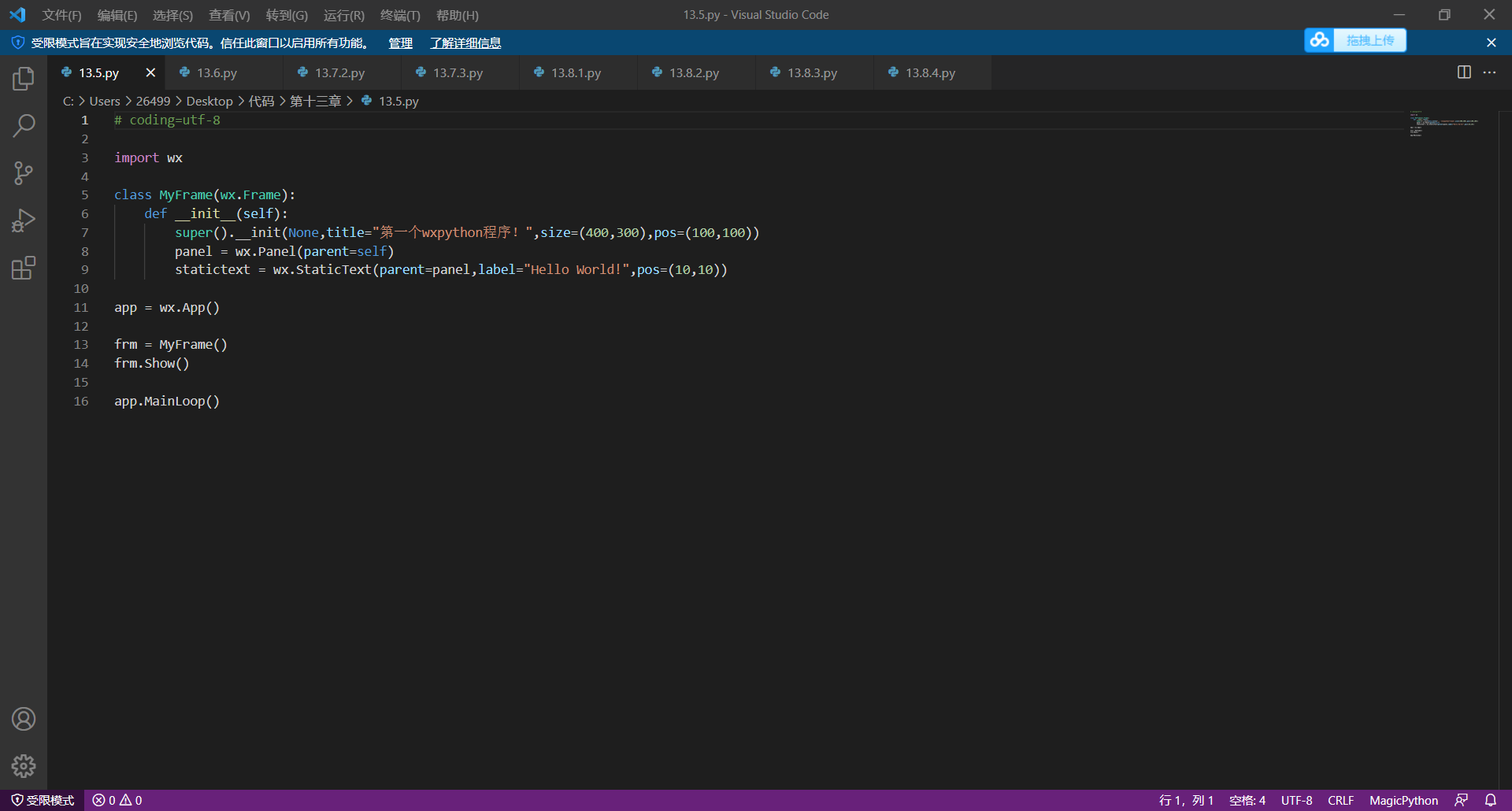
Task: Close the 13.5.py tab
Action: [150, 72]
